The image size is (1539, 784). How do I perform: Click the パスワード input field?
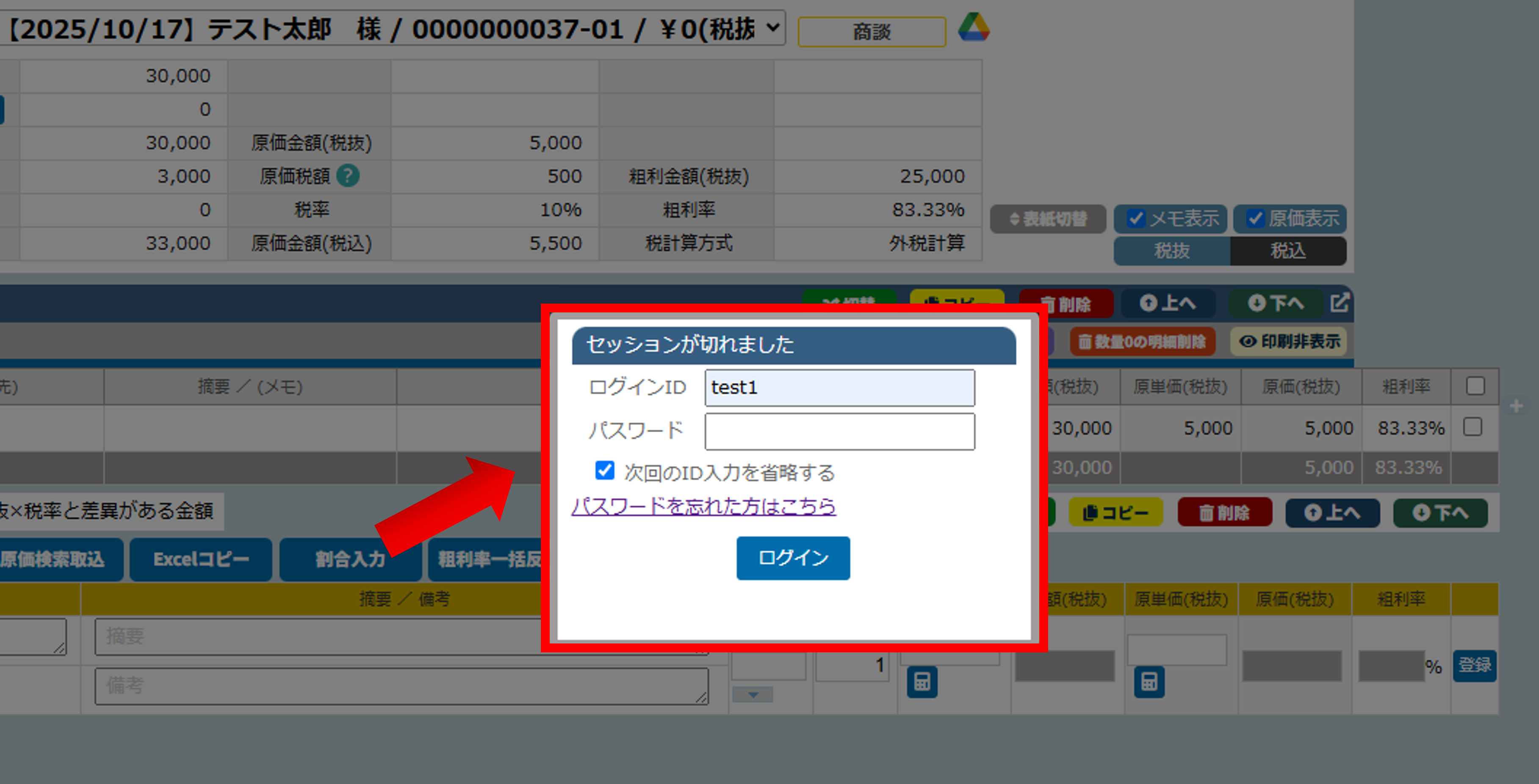(x=839, y=431)
